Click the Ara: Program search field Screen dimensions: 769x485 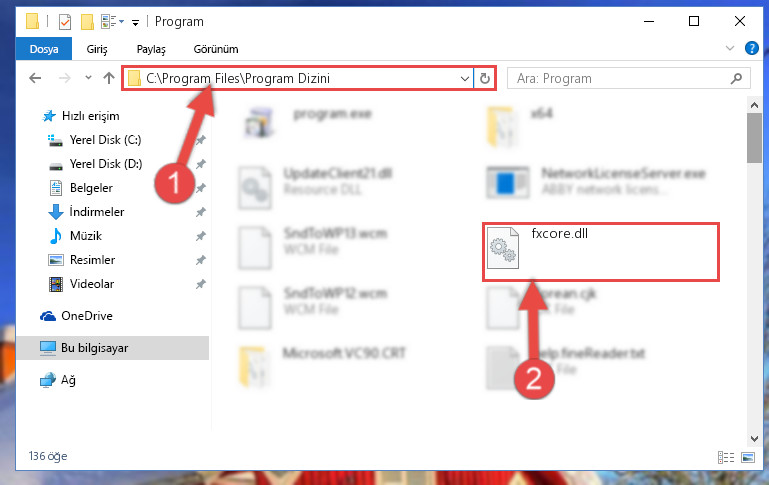coord(618,78)
